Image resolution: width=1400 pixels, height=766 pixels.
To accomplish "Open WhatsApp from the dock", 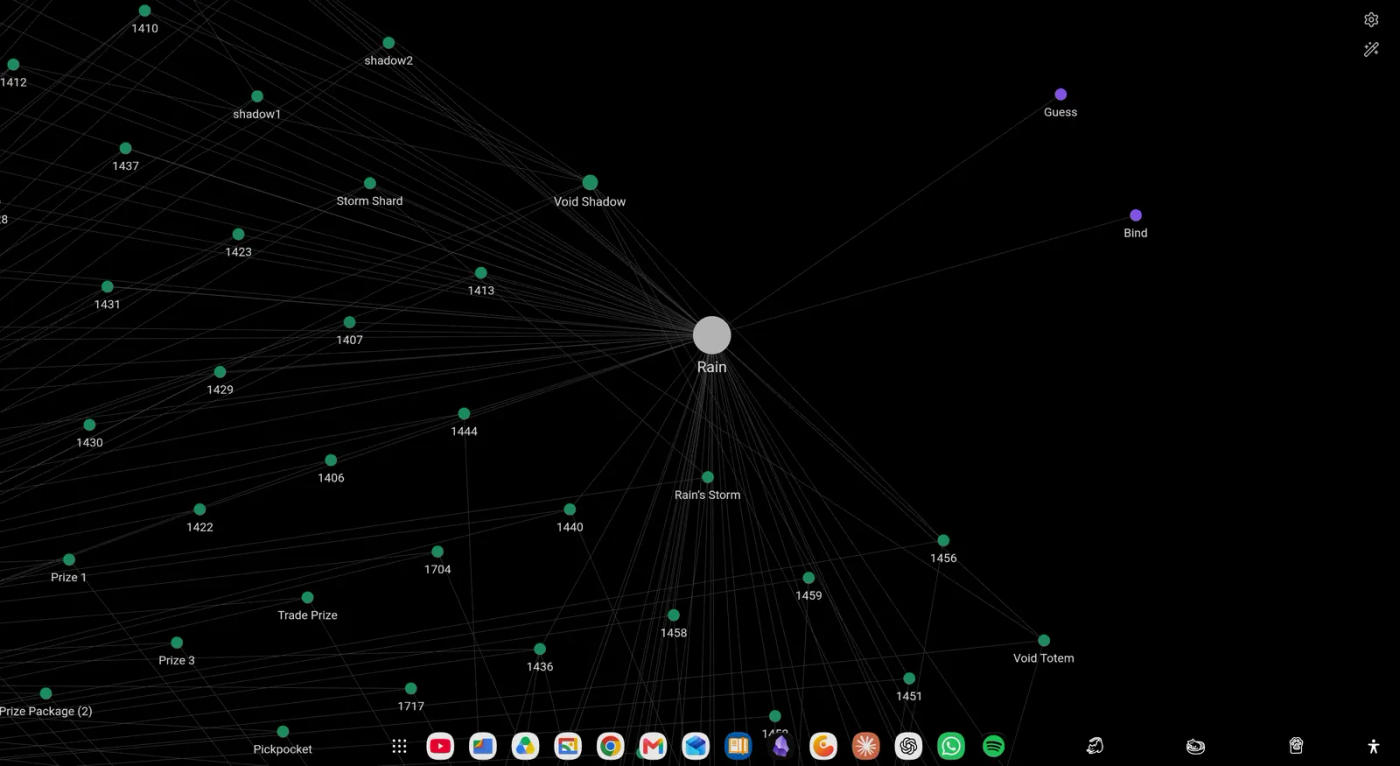I will coord(951,746).
